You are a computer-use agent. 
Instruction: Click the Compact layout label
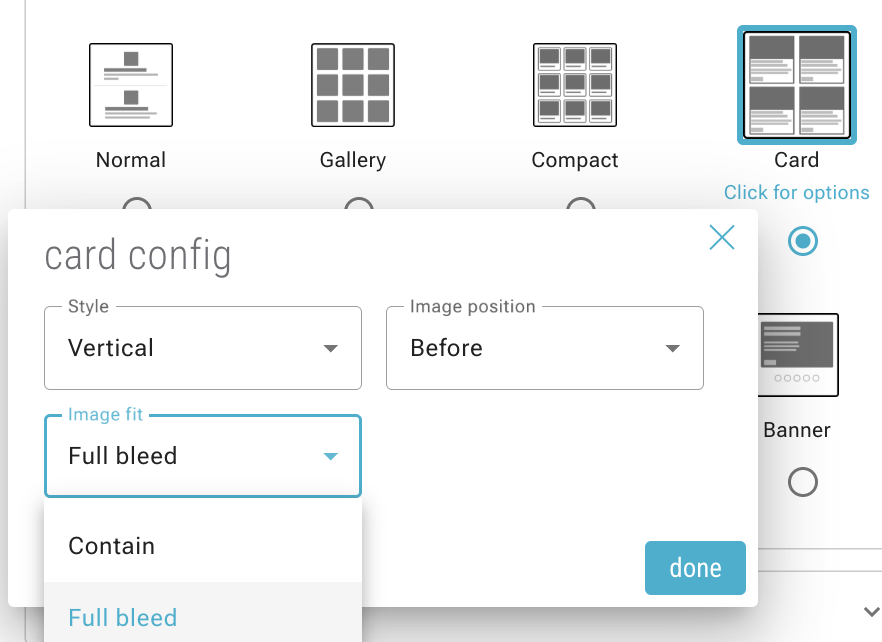pos(575,160)
